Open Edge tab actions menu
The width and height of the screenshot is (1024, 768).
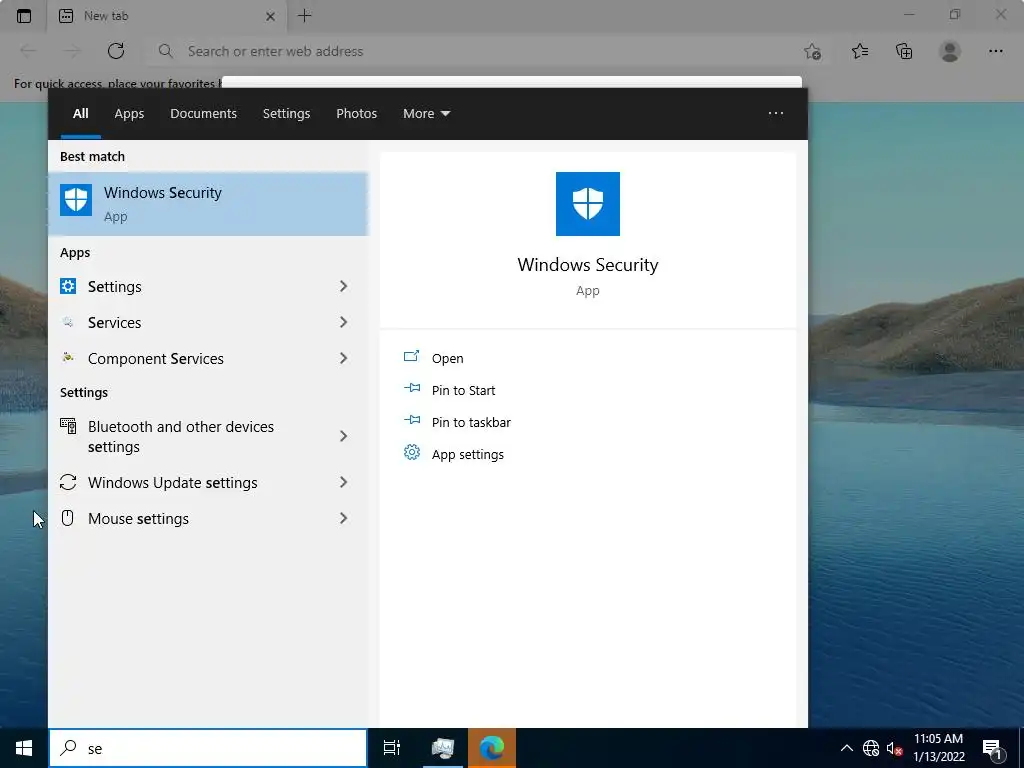point(24,16)
